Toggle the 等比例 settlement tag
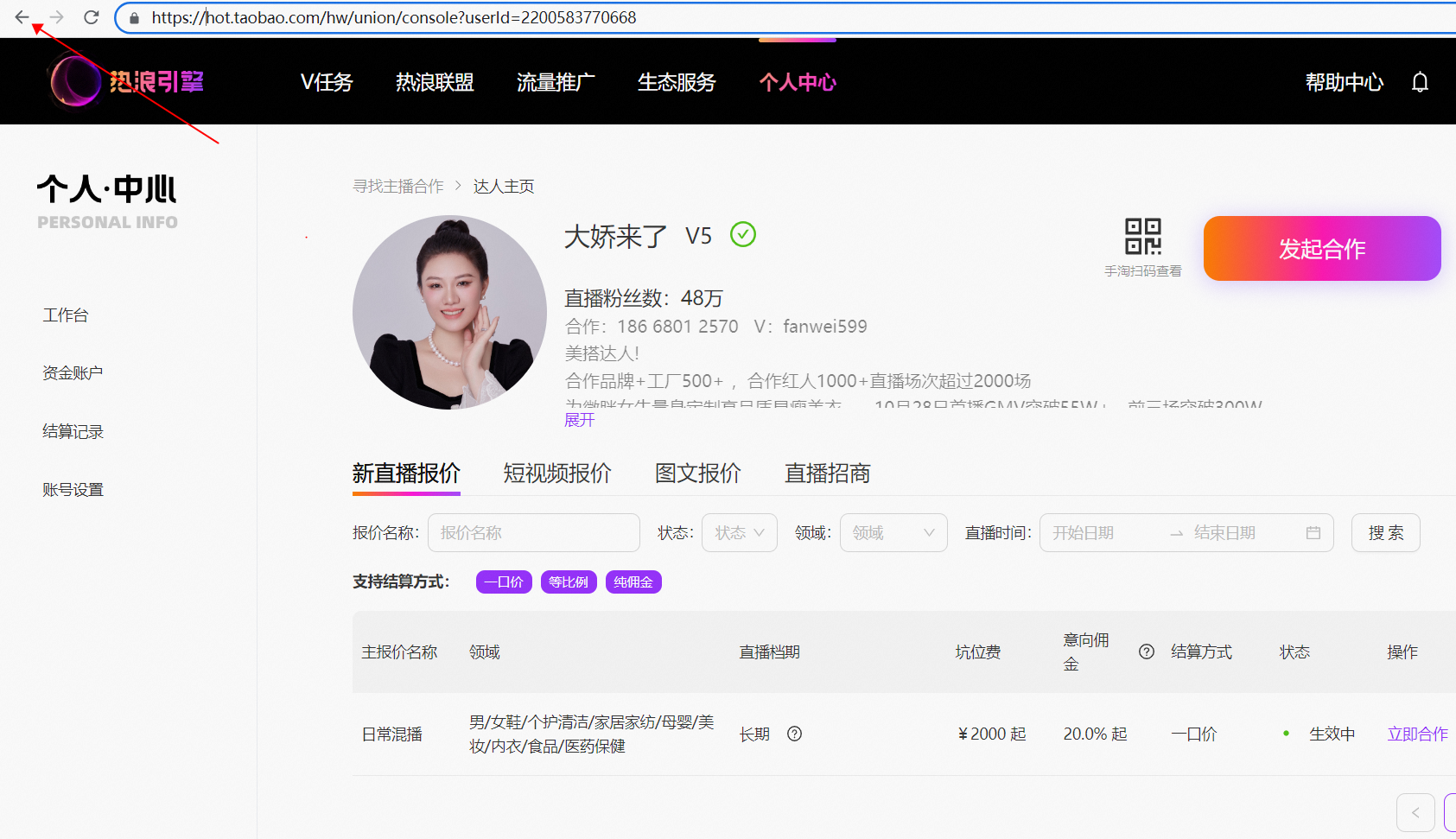 pos(569,582)
